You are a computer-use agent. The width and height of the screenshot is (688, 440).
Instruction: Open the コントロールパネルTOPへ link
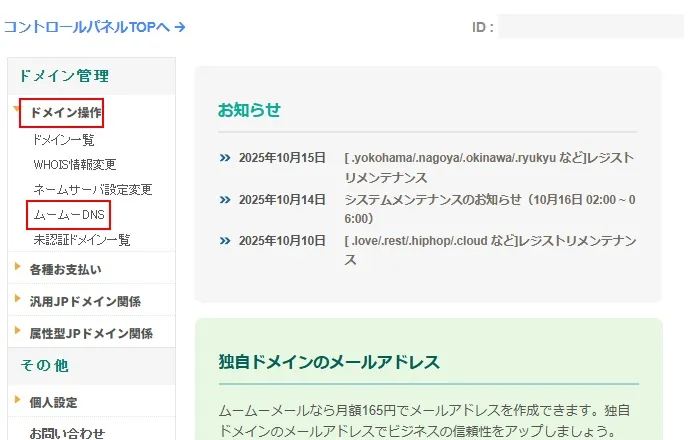94,27
